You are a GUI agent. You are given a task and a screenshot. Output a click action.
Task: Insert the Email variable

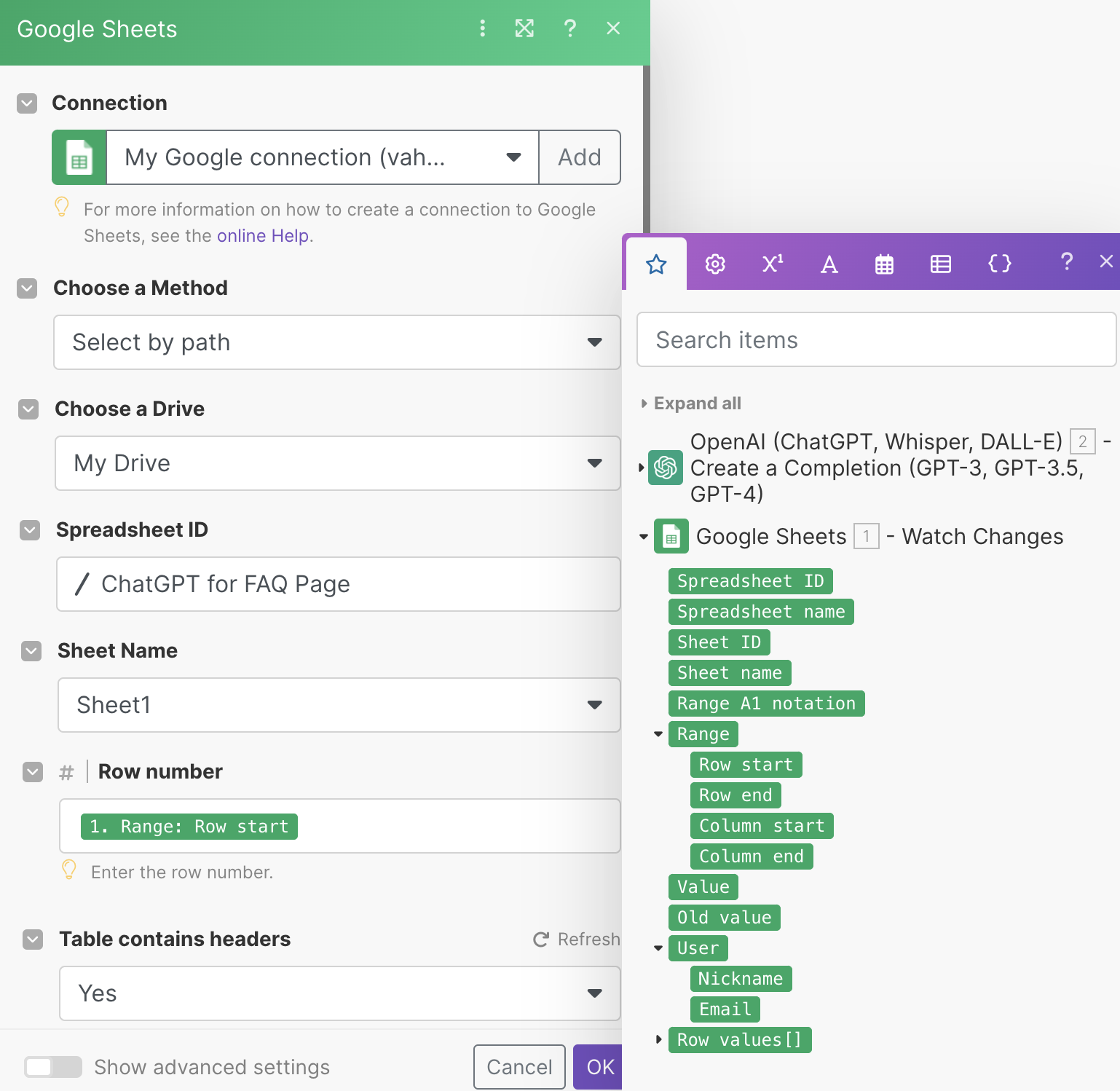coord(725,1009)
